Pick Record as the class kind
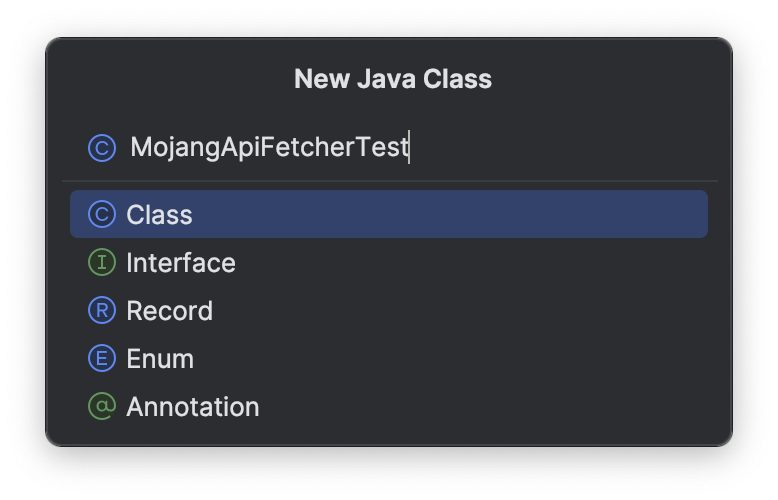This screenshot has width=778, height=500. tap(169, 311)
